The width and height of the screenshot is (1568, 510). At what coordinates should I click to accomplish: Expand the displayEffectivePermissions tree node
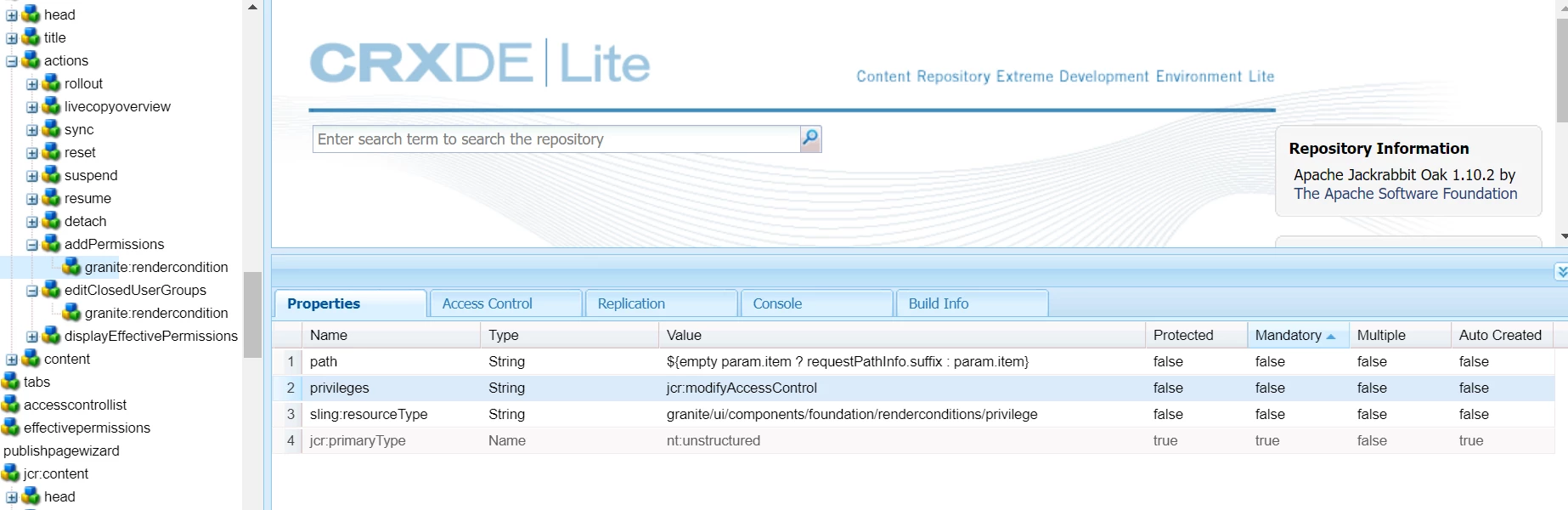click(x=32, y=337)
